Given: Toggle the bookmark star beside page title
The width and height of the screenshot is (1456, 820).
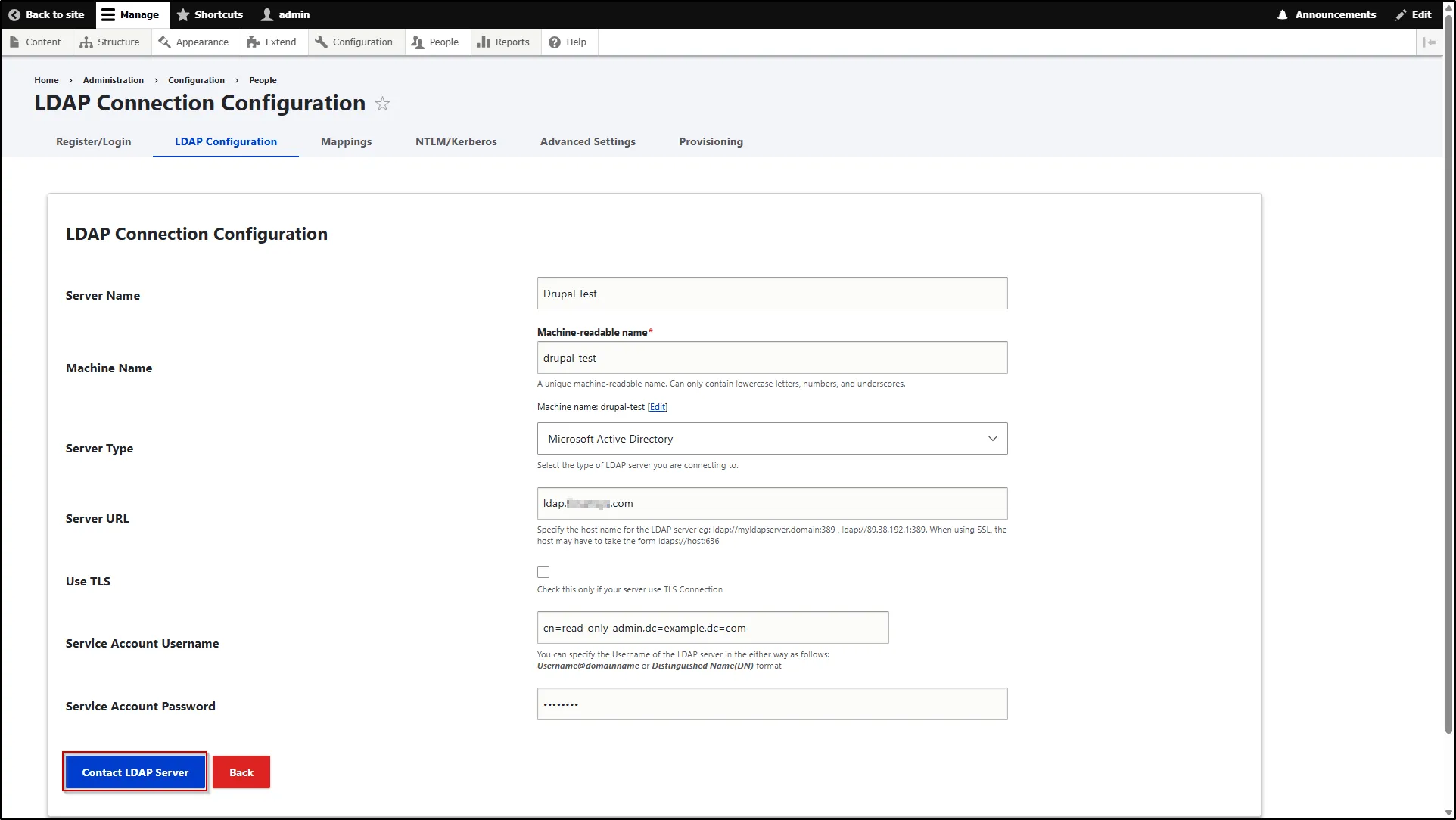Looking at the screenshot, I should pos(383,104).
